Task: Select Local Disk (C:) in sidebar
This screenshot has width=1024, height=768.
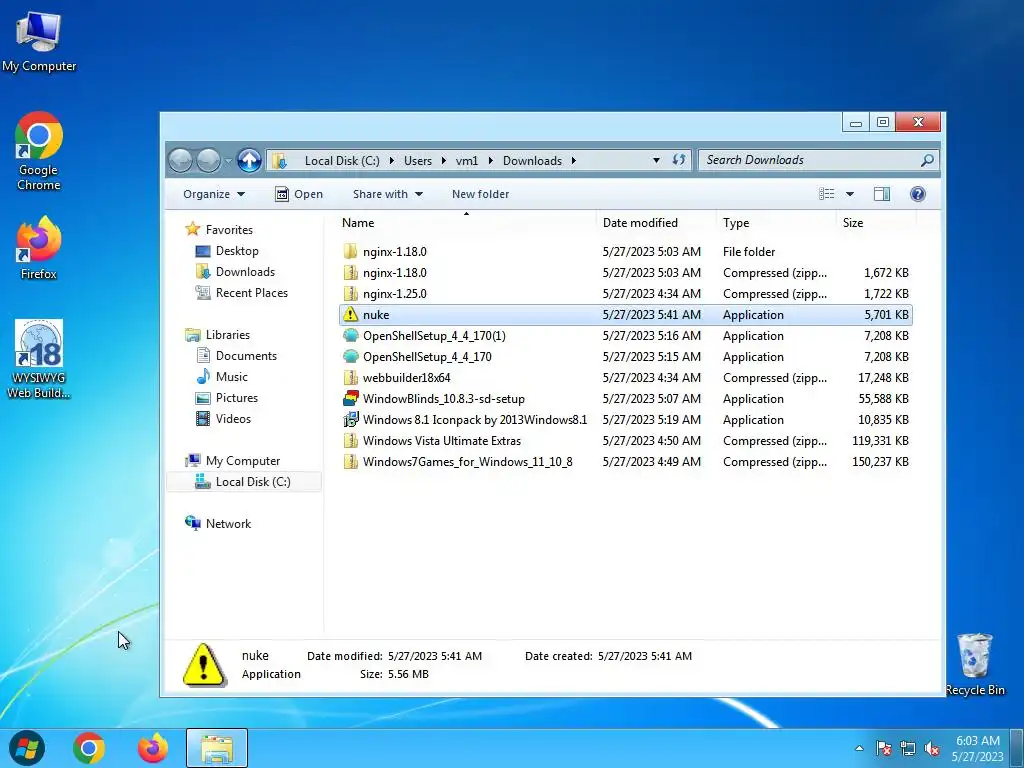Action: click(243, 482)
